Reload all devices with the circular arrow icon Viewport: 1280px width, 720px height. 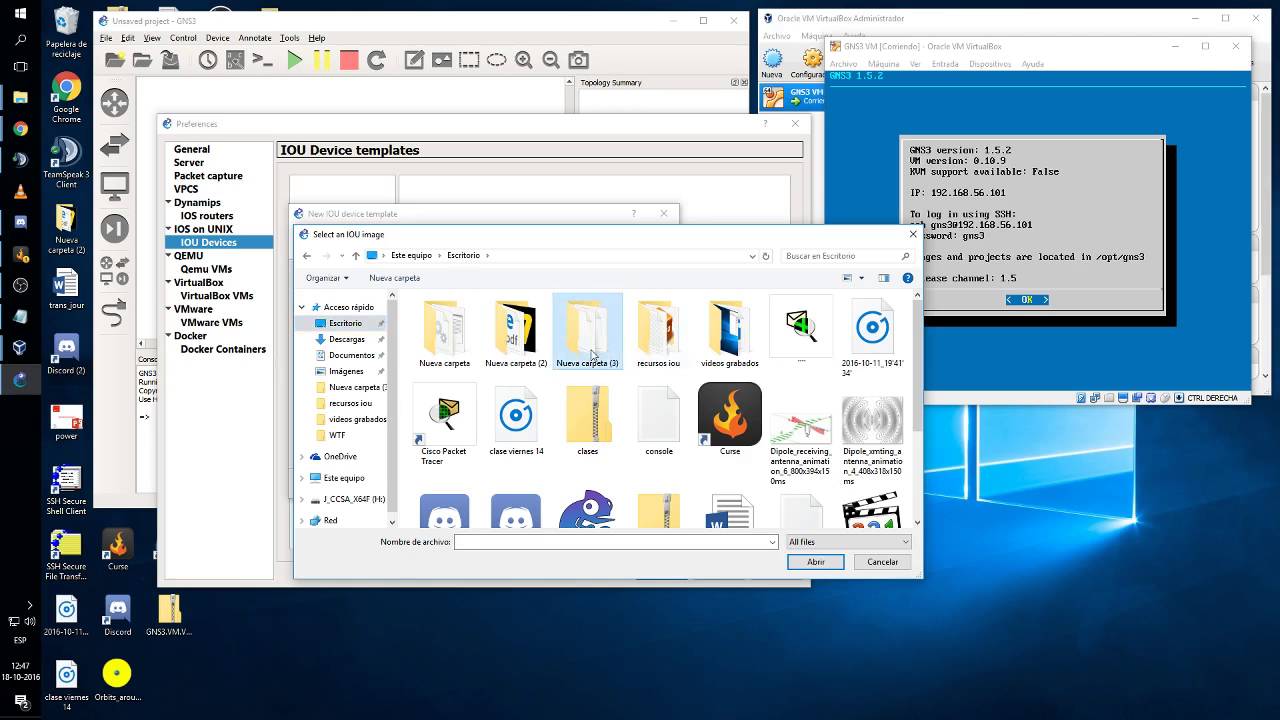coord(376,60)
